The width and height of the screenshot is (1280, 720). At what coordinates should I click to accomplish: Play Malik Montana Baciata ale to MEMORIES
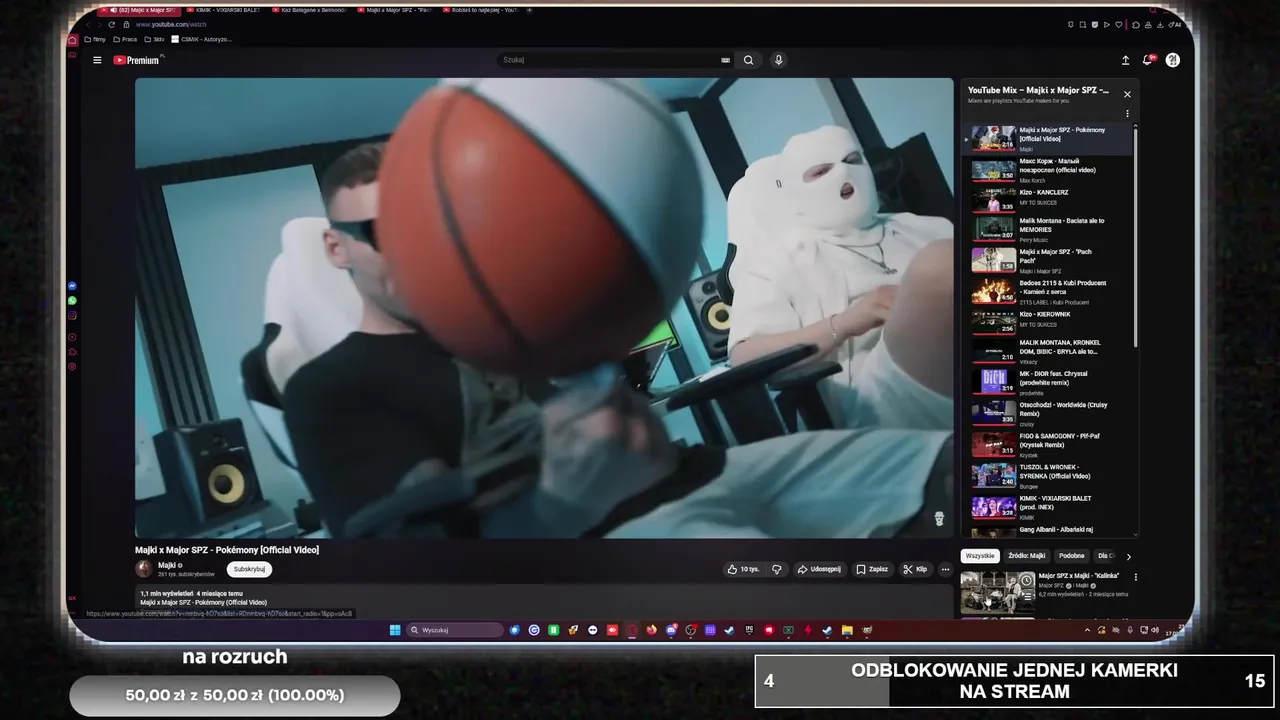tap(1048, 229)
